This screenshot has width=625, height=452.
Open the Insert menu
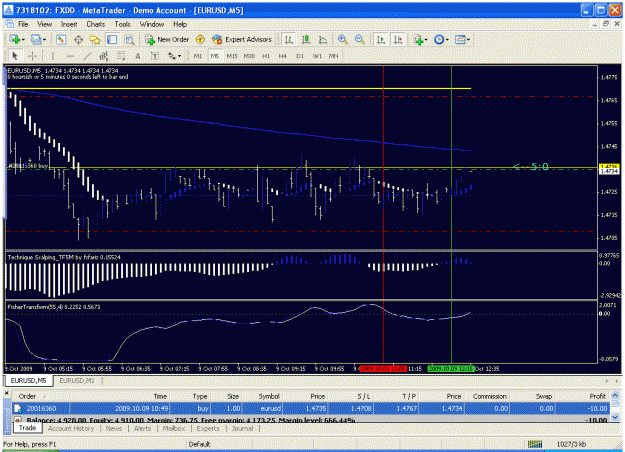69,24
